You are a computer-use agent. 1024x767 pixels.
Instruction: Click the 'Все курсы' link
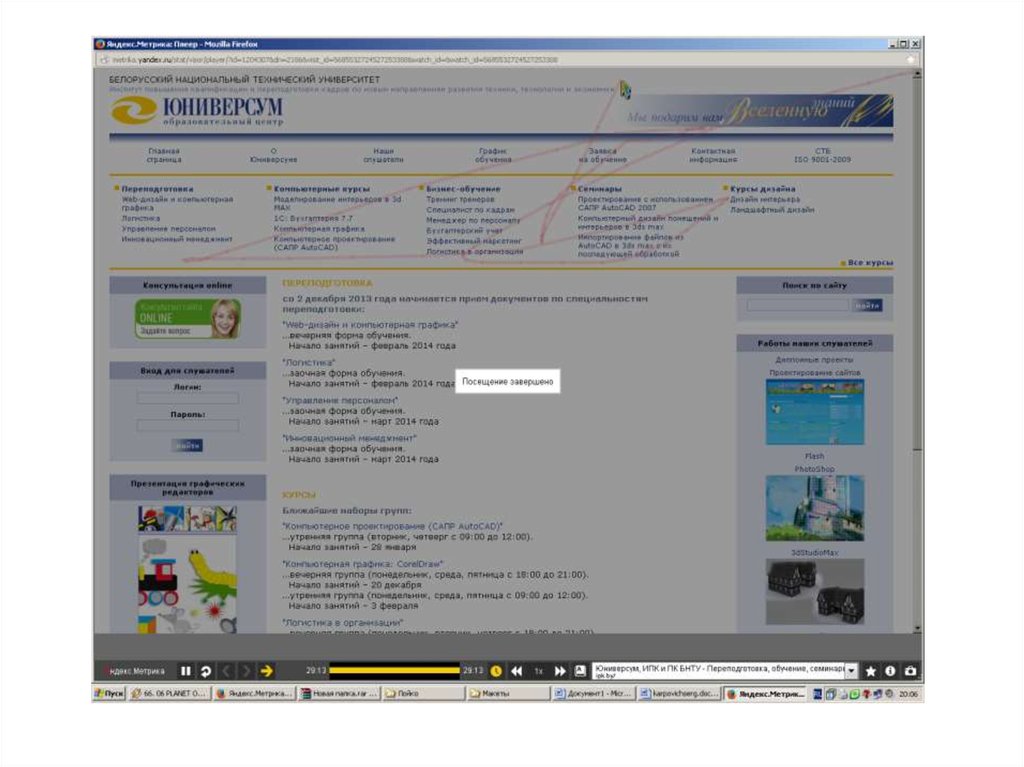tap(870, 263)
